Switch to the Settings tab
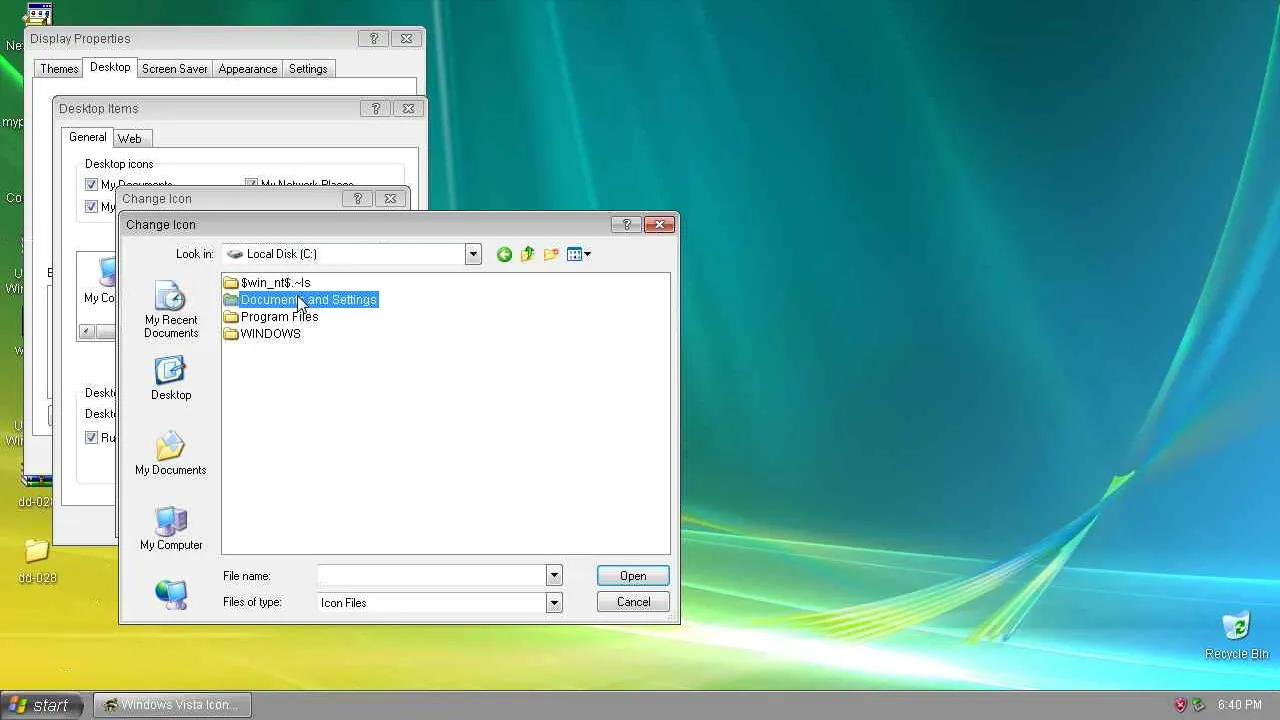 click(x=308, y=69)
